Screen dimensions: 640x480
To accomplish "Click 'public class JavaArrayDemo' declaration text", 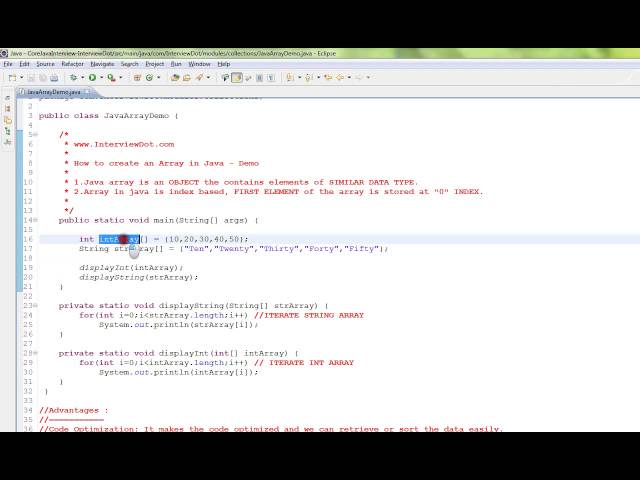I will [x=104, y=116].
